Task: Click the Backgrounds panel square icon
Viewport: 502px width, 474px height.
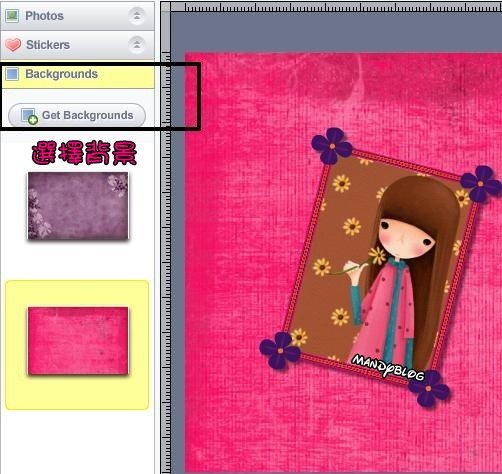Action: 13,74
